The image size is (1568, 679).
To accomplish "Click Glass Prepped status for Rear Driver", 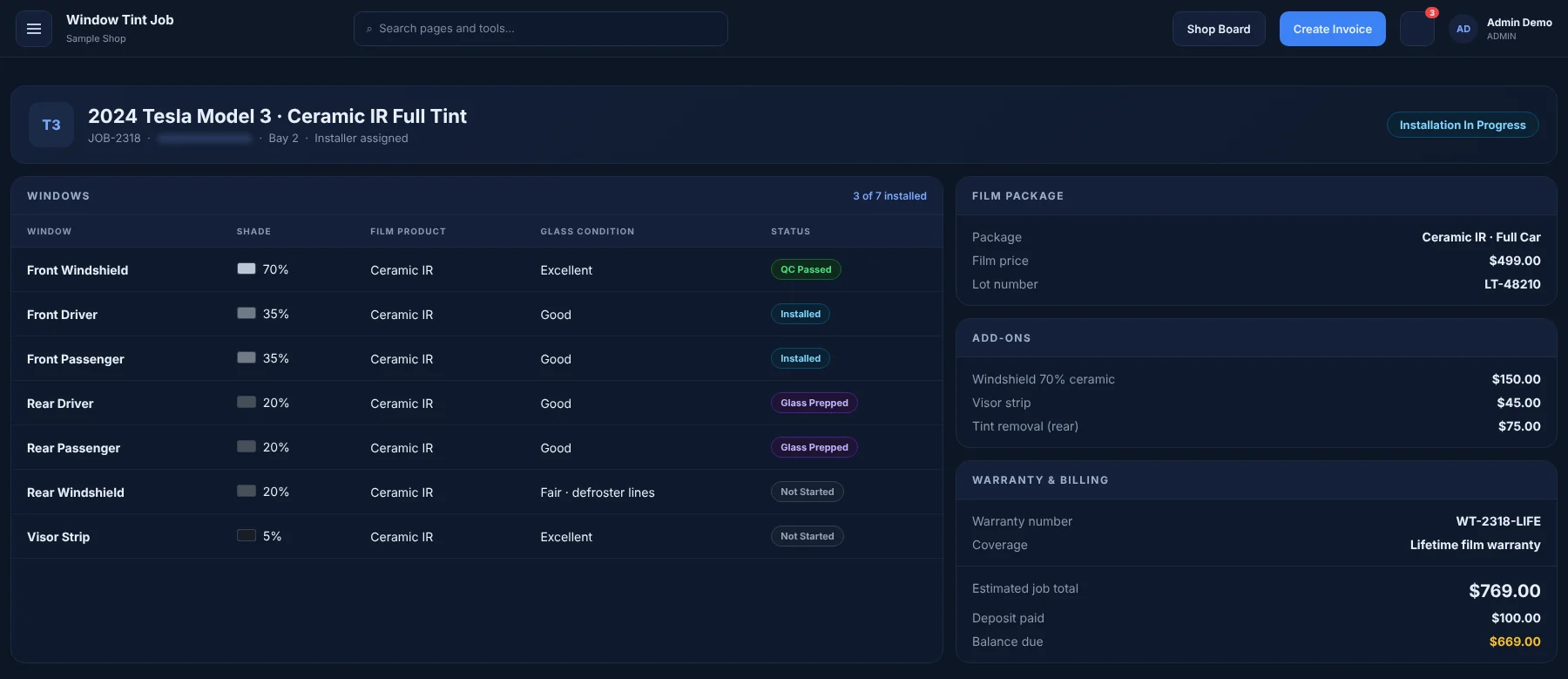I will click(814, 403).
